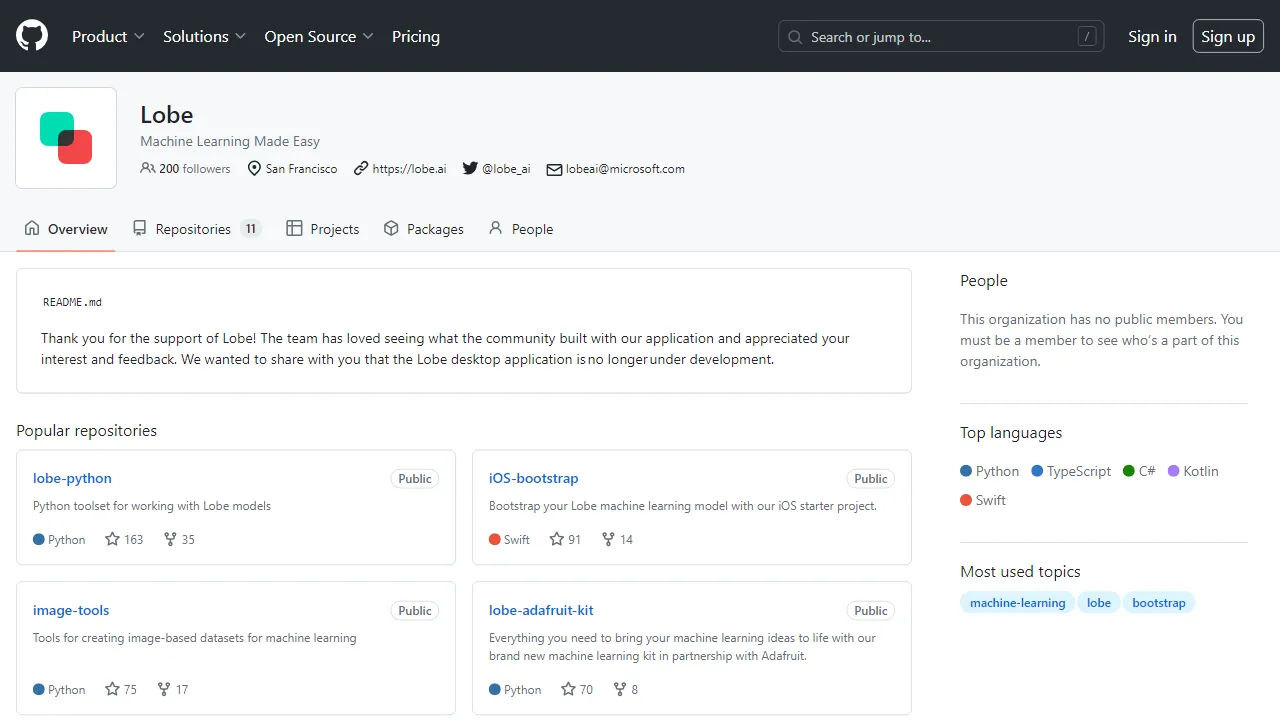Click the Public badge on lobe-python
Viewport: 1280px width, 720px height.
tap(415, 479)
